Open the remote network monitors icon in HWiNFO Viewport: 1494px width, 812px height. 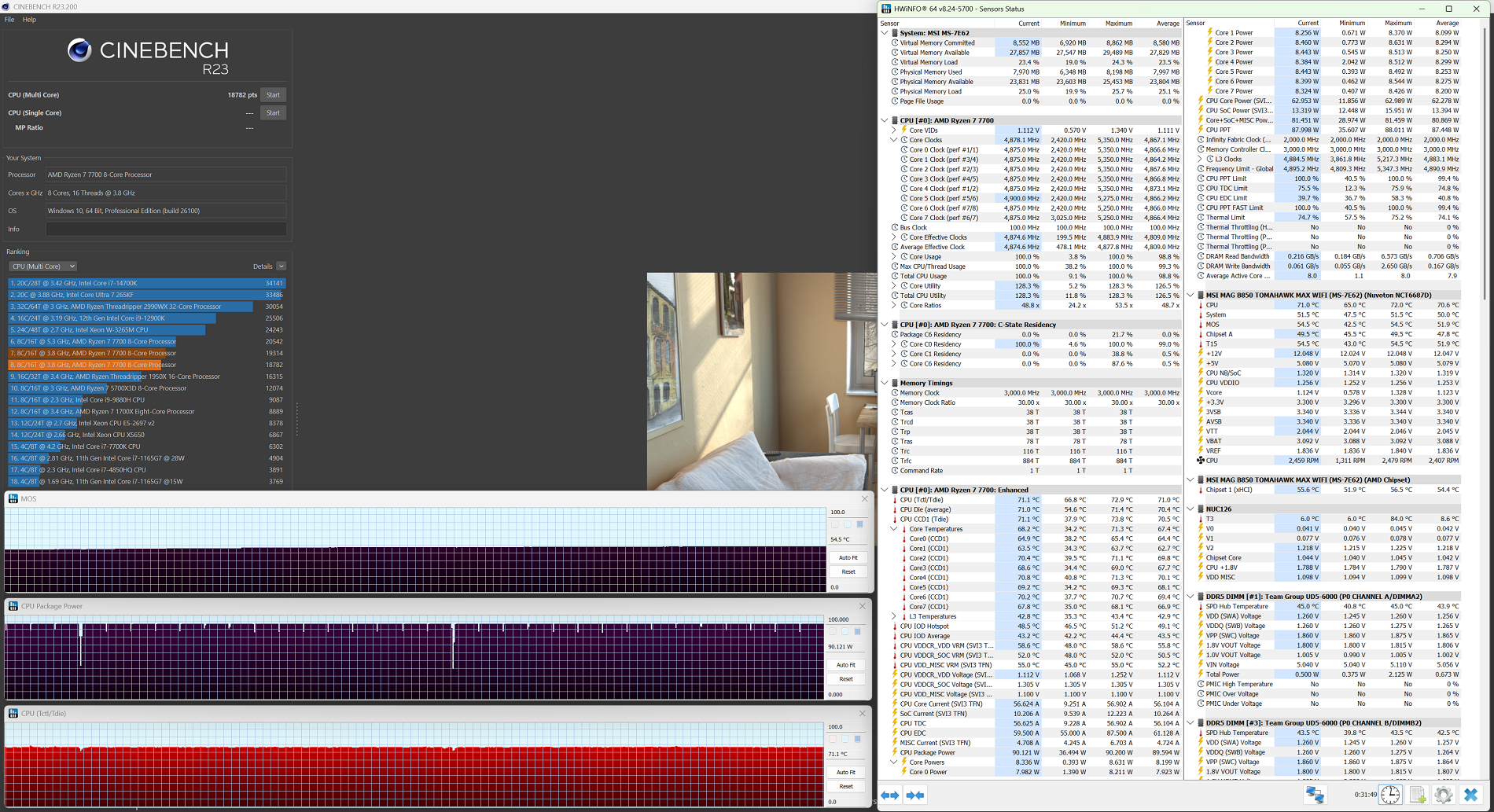pos(1315,795)
